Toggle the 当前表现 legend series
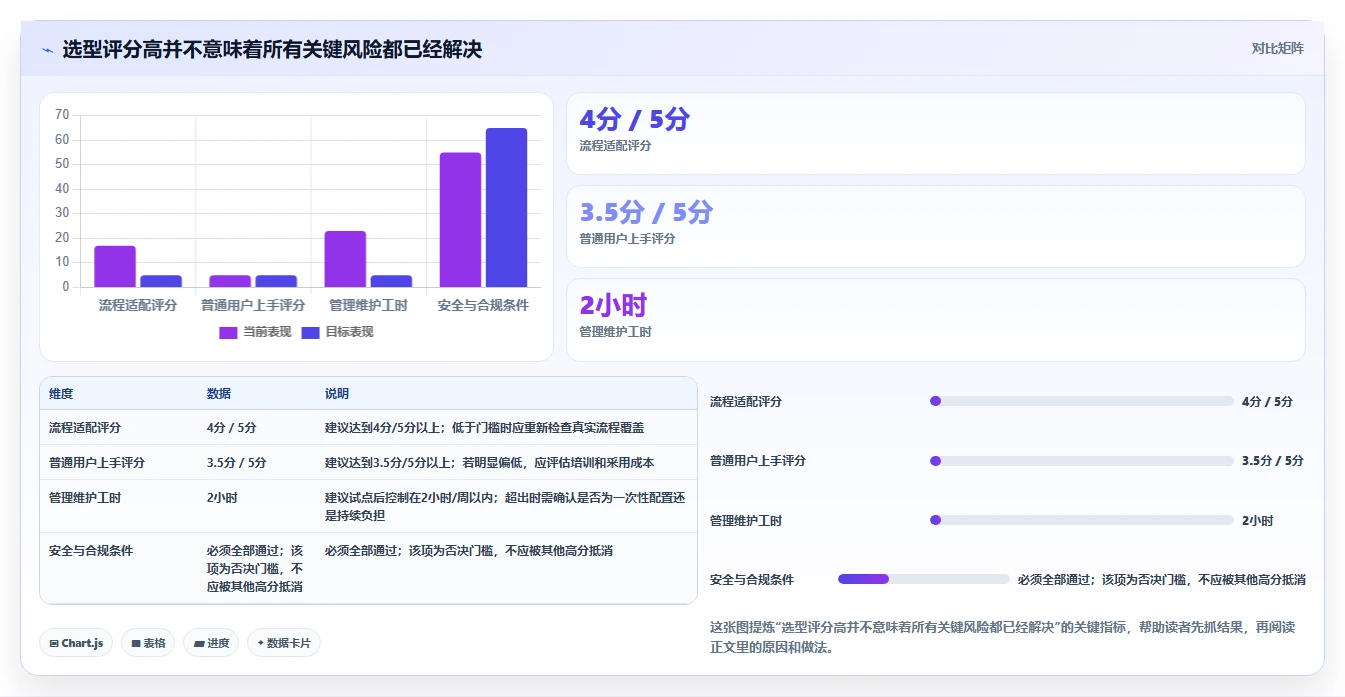The width and height of the screenshot is (1345, 697). (256, 332)
